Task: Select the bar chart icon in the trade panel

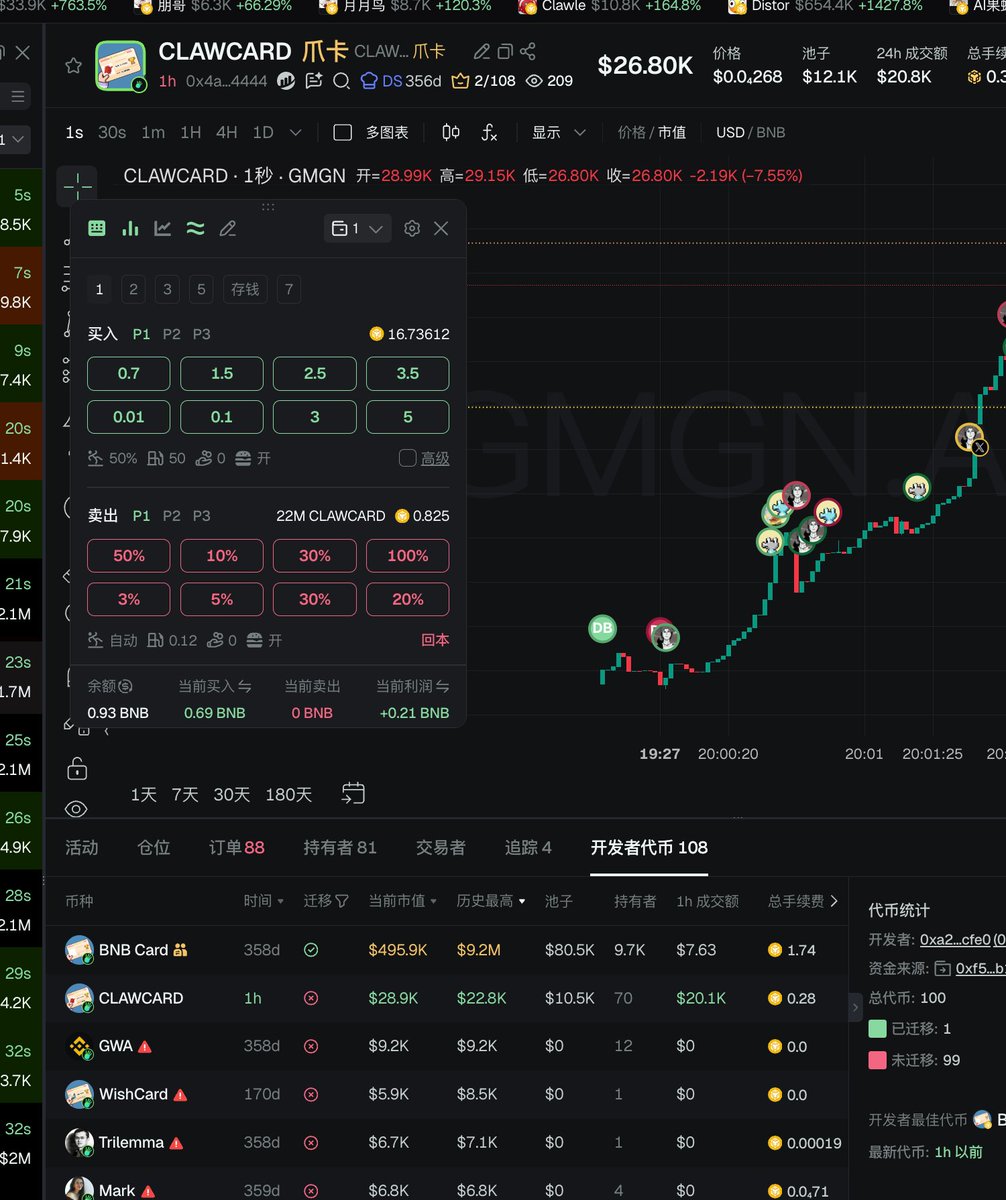Action: [130, 228]
